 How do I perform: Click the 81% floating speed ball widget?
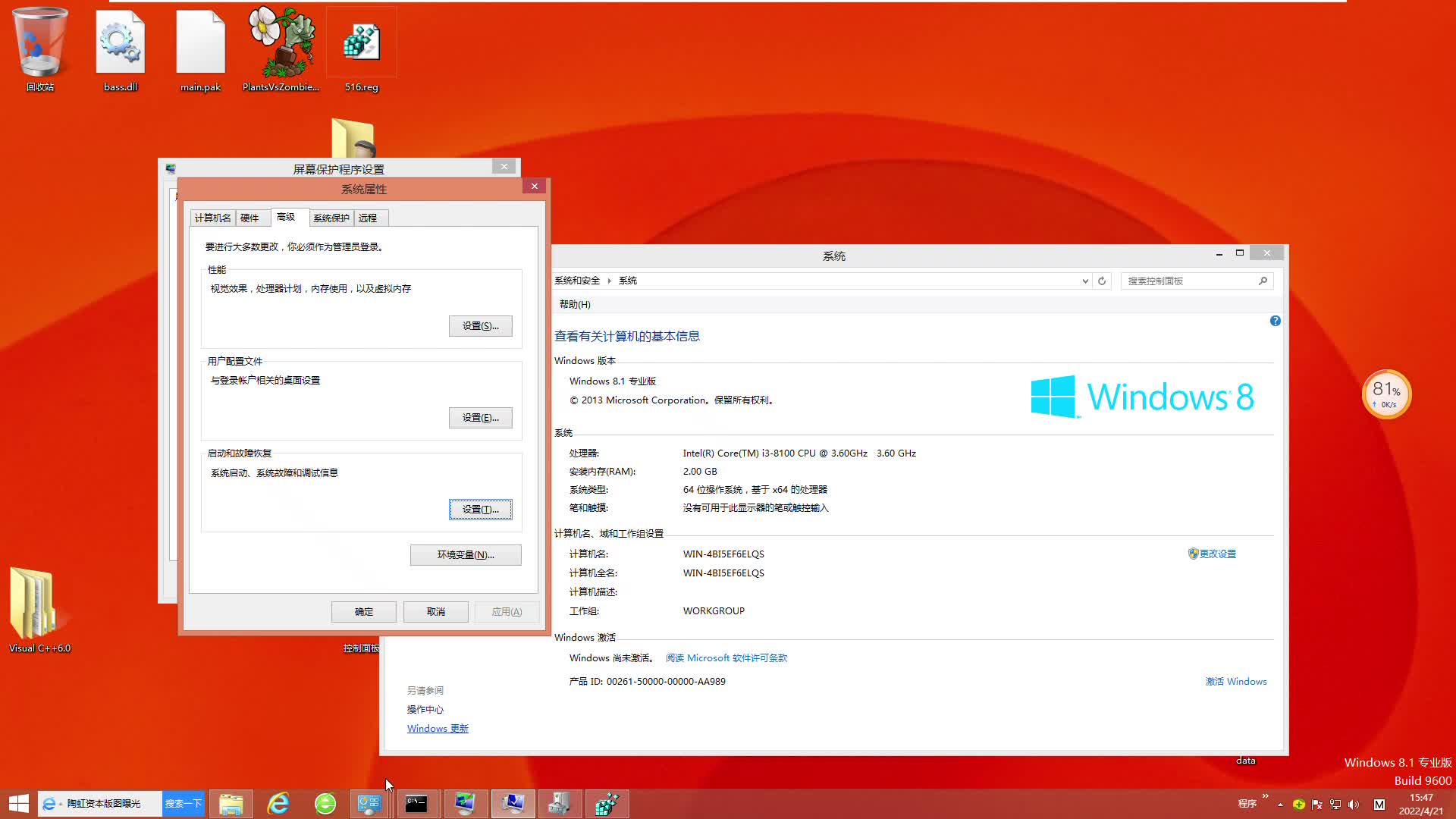[x=1386, y=394]
